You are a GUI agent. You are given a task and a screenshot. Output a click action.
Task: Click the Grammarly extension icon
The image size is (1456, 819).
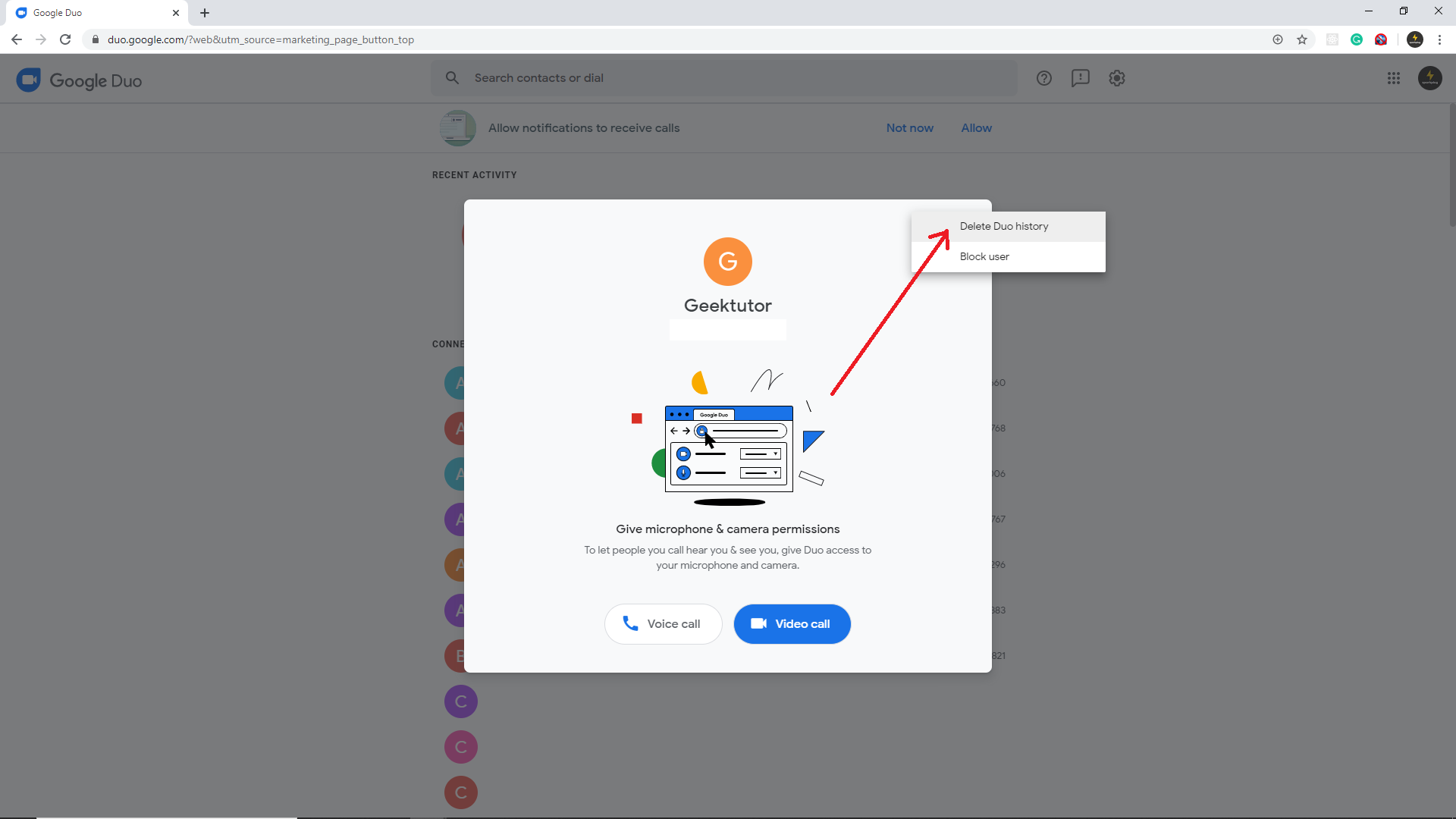click(x=1357, y=39)
